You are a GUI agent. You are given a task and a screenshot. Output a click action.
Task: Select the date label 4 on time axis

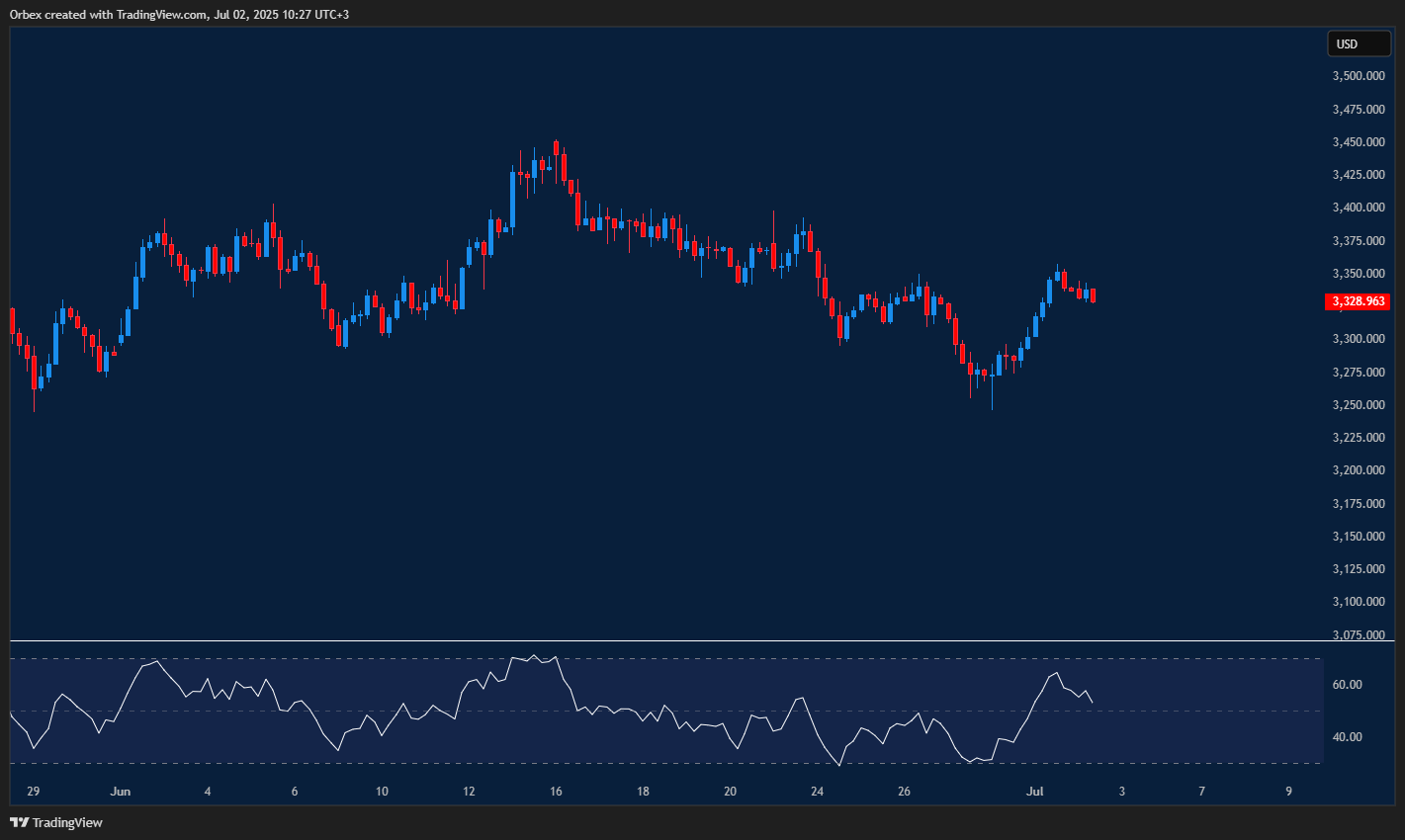pyautogui.click(x=208, y=792)
